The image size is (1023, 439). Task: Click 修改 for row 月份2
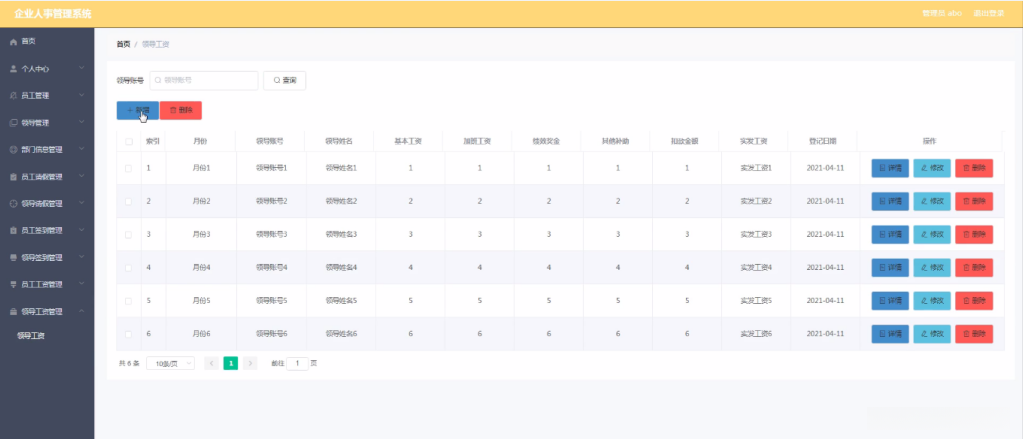[x=932, y=201]
